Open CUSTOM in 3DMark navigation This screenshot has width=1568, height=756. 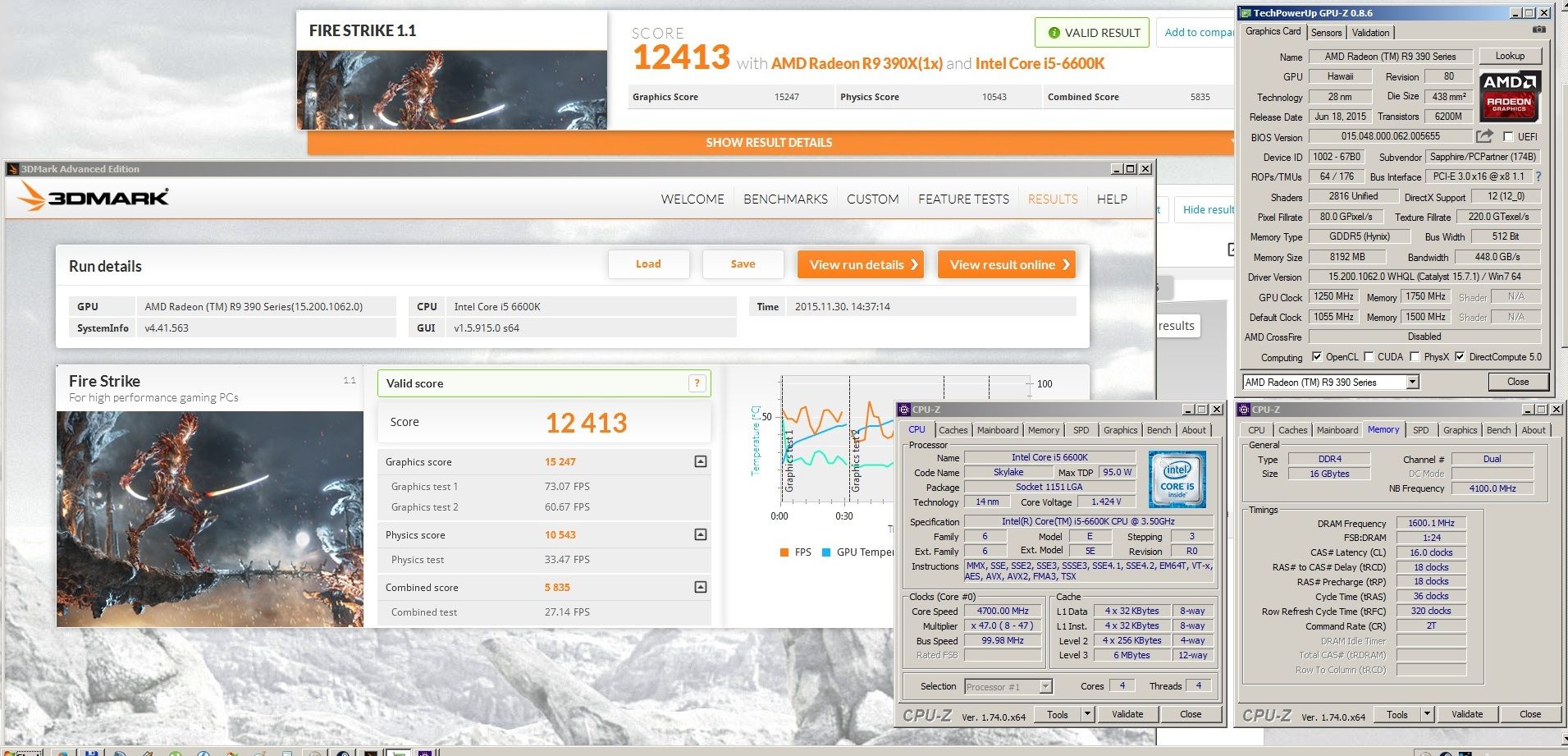(872, 199)
